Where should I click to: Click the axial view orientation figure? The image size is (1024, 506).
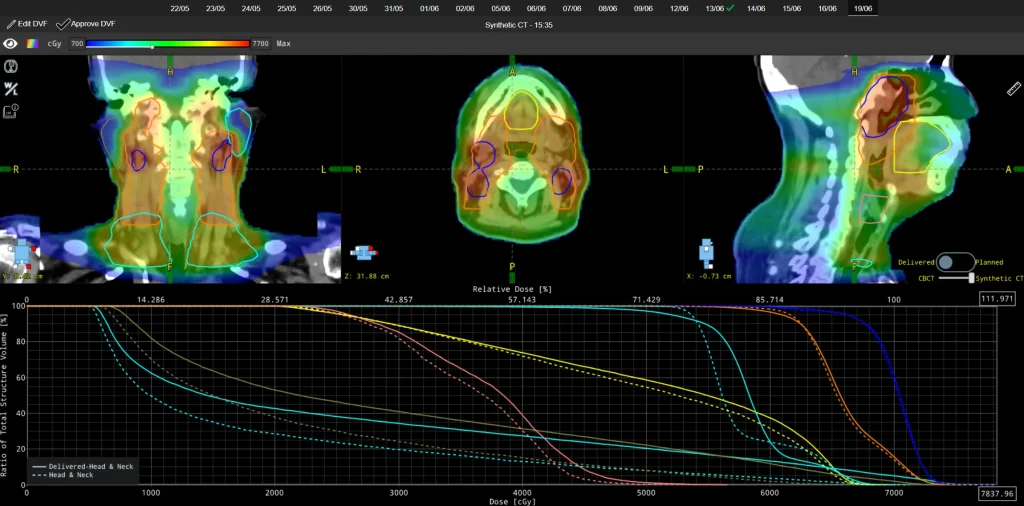pos(364,252)
